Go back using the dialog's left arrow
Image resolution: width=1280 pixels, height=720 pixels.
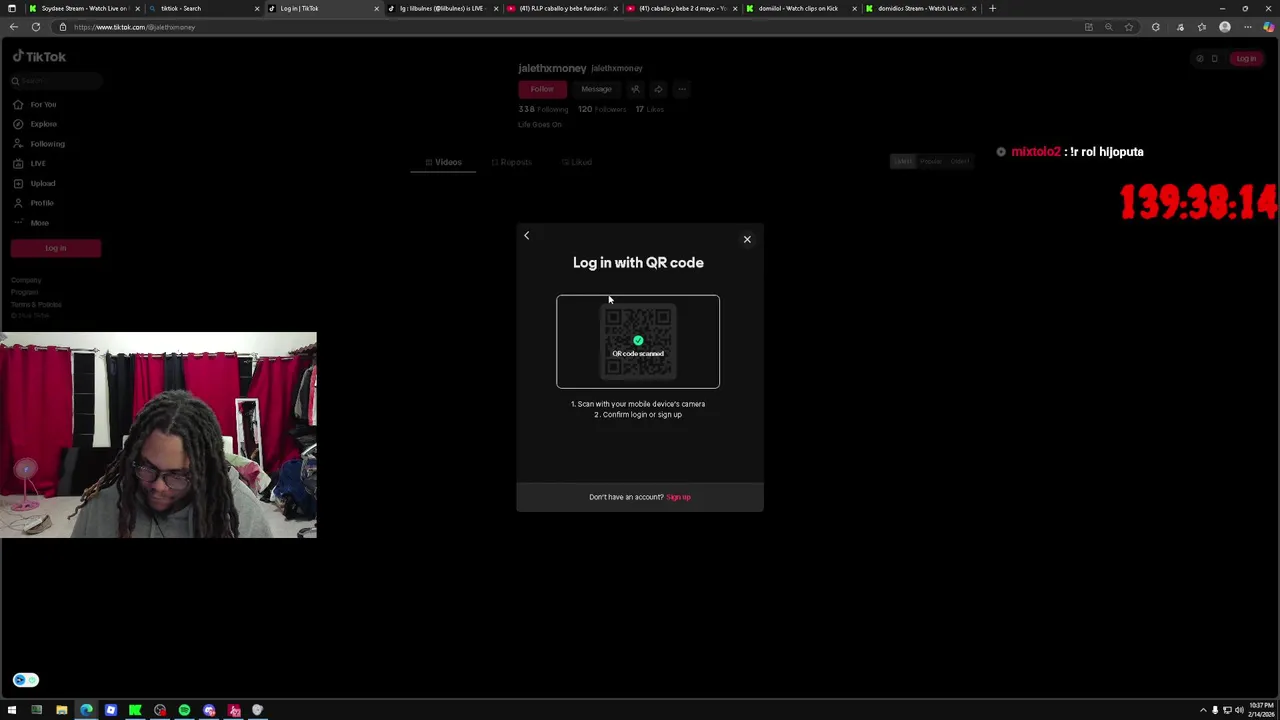tap(527, 235)
